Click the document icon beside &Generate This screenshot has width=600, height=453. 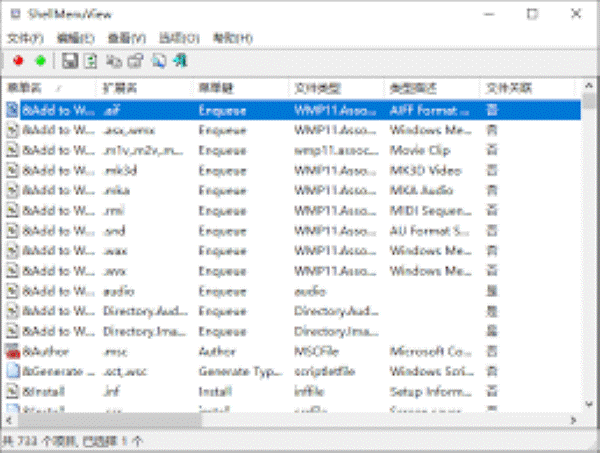13,371
